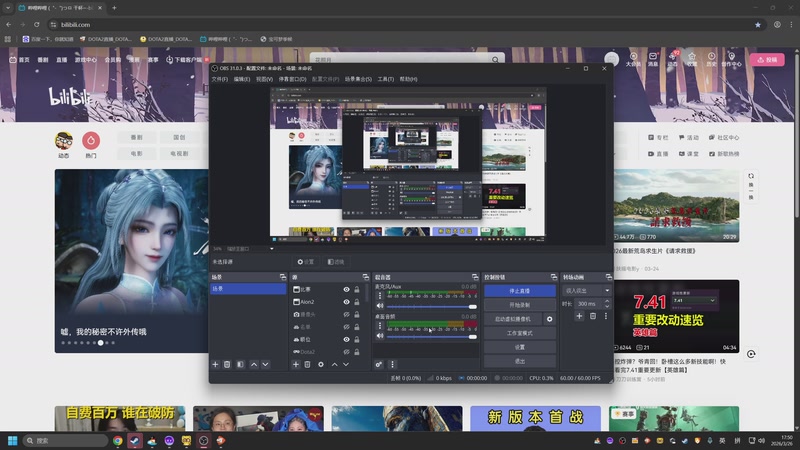Open audio mixer bottom three-dot menu

[x=392, y=364]
